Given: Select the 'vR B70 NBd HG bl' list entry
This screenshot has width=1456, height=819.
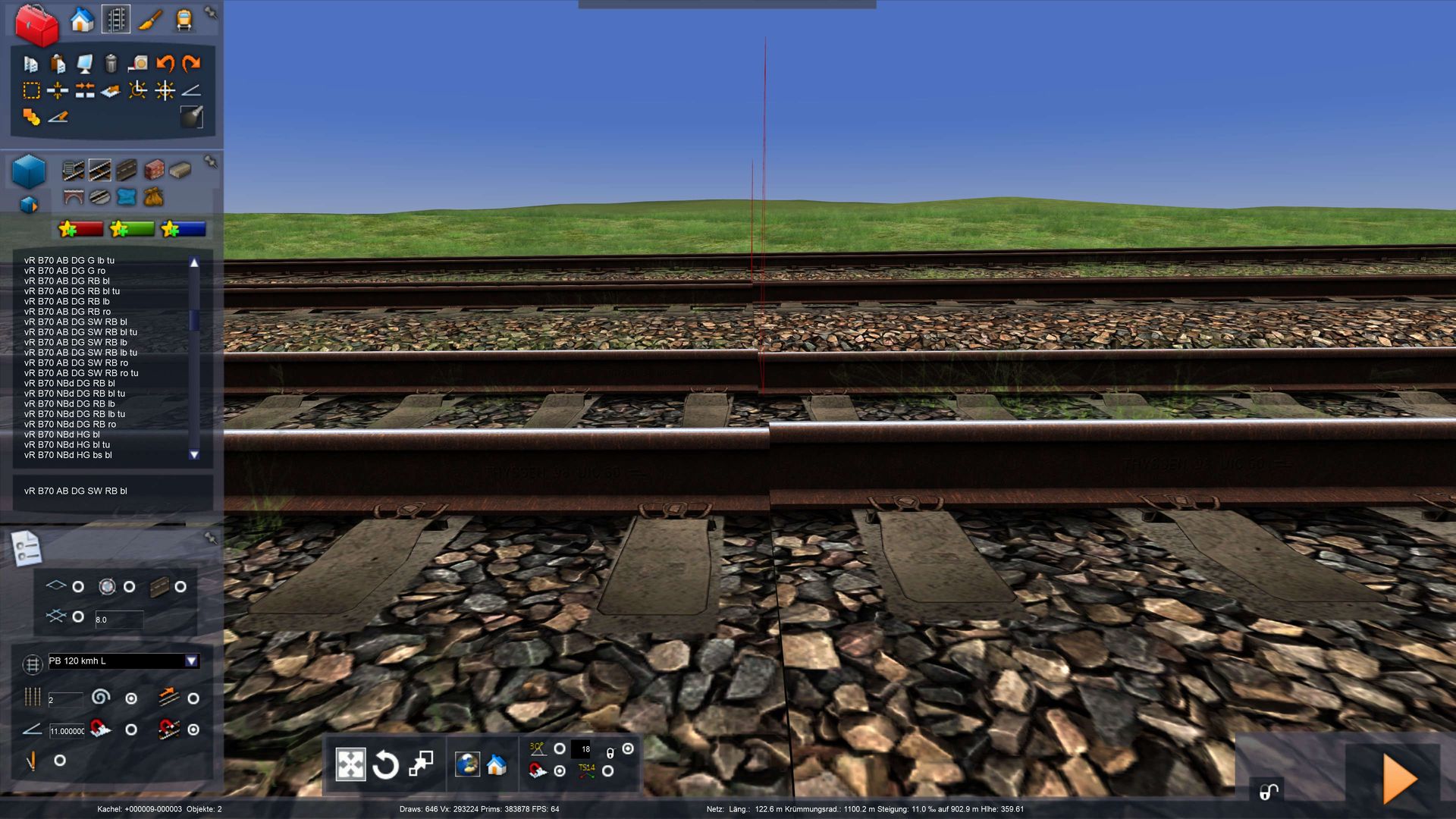Looking at the screenshot, I should point(62,435).
